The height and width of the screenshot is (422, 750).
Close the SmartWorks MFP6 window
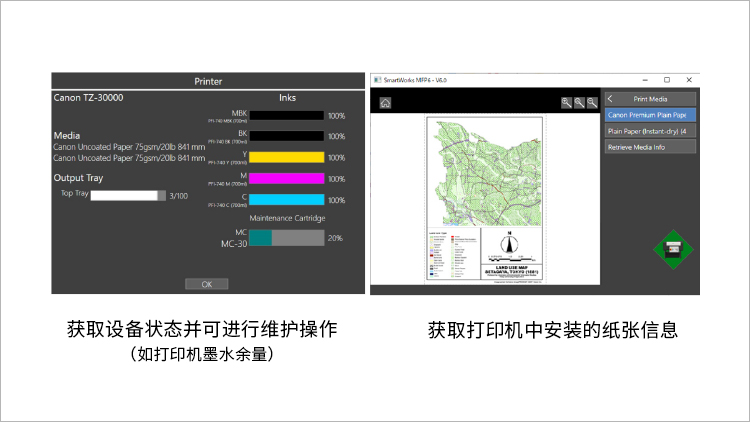click(689, 80)
